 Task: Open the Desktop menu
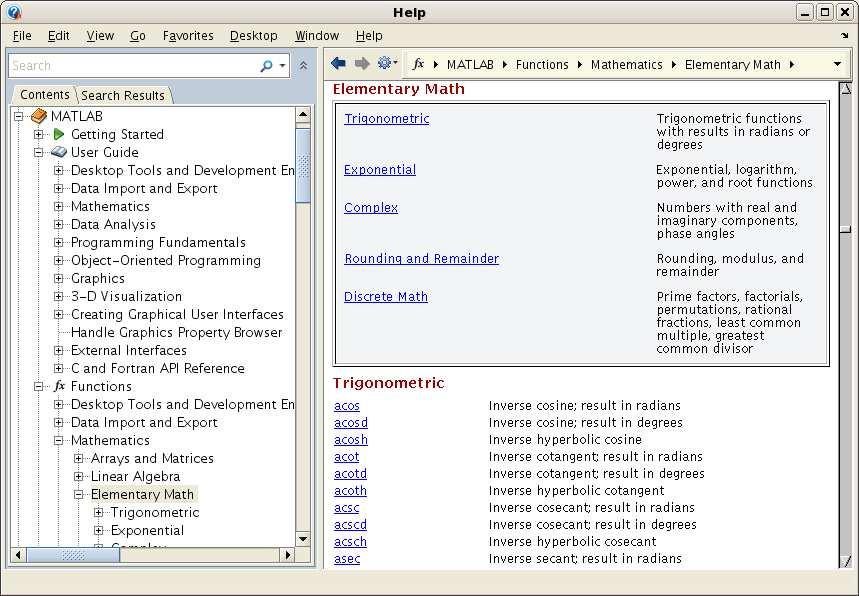254,36
